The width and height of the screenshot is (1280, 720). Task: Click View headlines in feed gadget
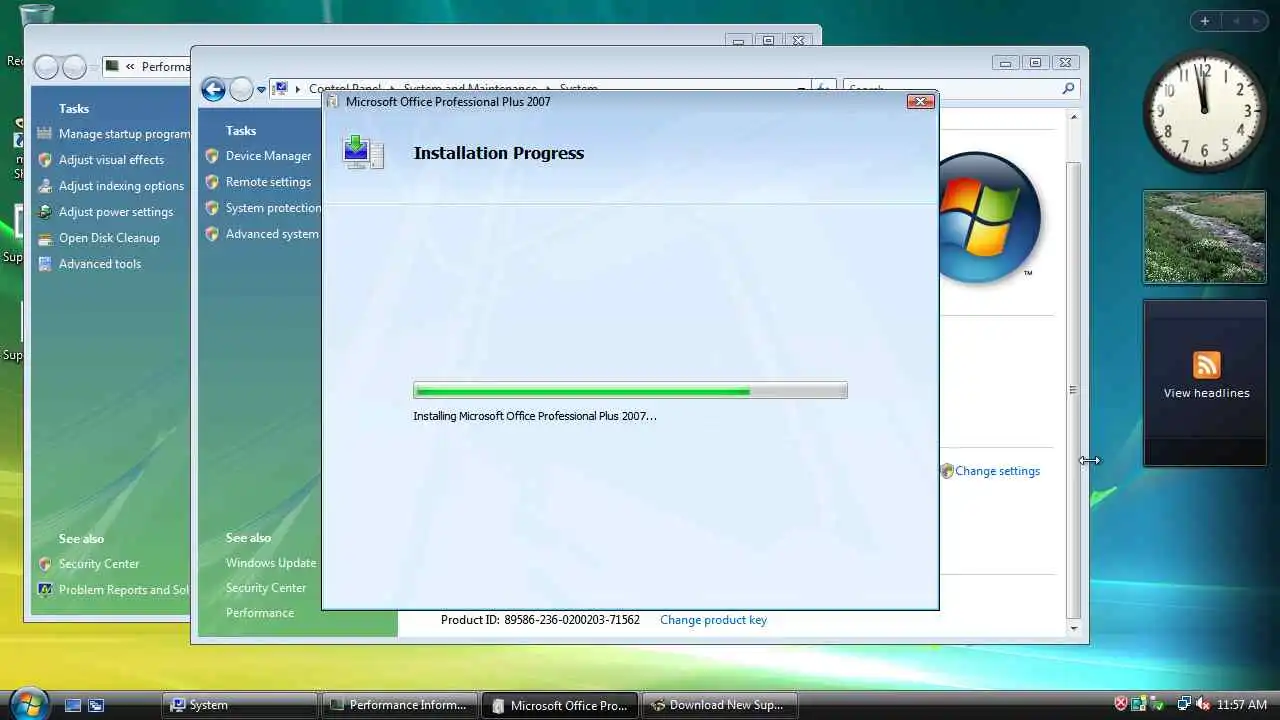tap(1206, 393)
